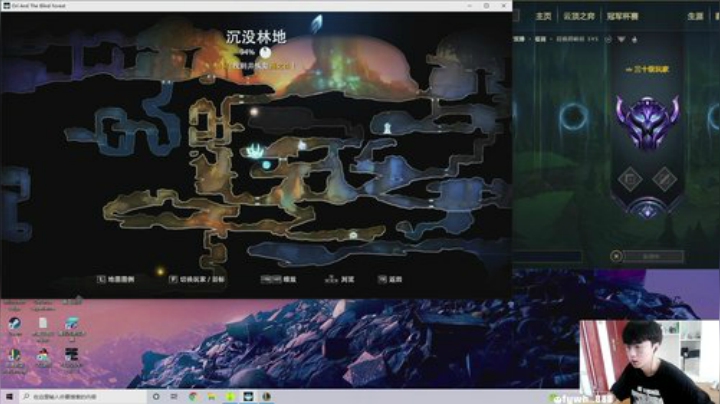Open File Explorer from the taskbar
The width and height of the screenshot is (720, 404).
coord(212,396)
